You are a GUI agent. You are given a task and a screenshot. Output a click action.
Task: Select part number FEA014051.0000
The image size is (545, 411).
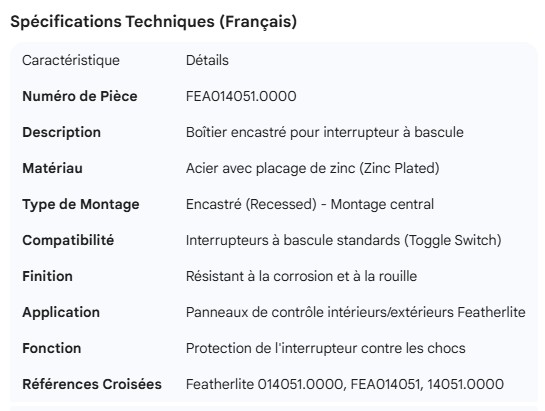click(241, 96)
